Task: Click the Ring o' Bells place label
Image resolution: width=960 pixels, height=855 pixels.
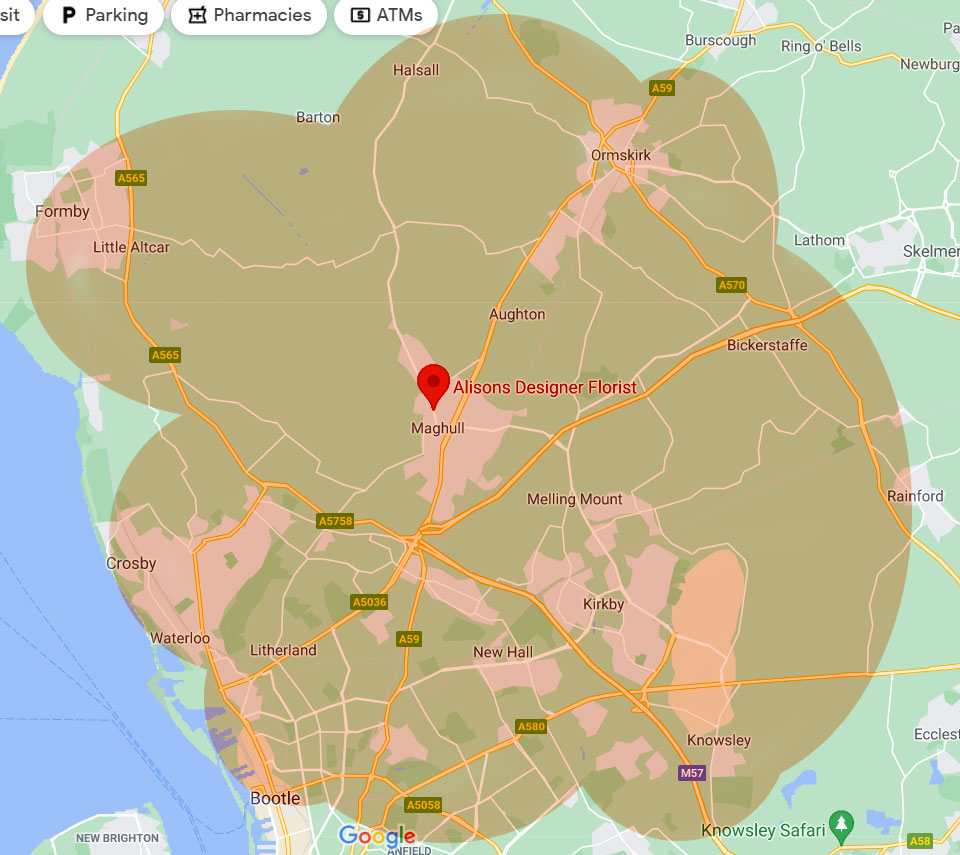Action: [x=821, y=47]
